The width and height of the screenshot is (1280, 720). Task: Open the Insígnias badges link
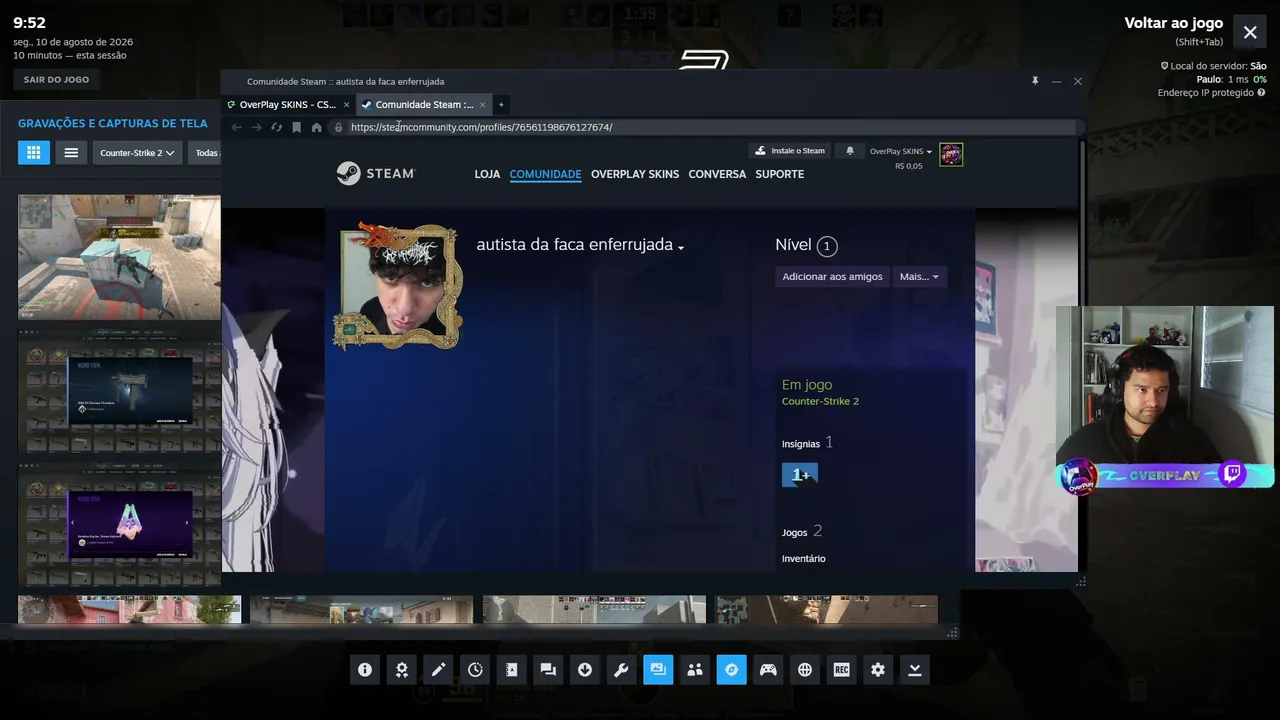pos(801,444)
